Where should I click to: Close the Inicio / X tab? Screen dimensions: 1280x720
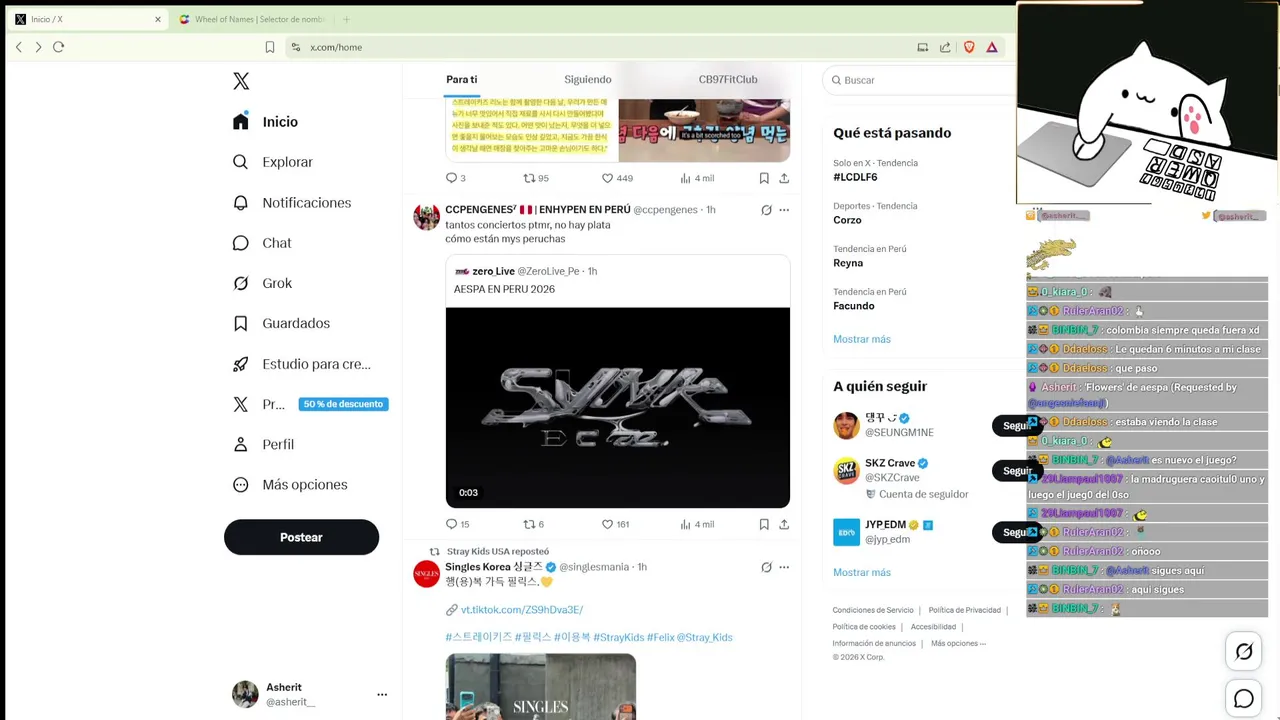(158, 19)
